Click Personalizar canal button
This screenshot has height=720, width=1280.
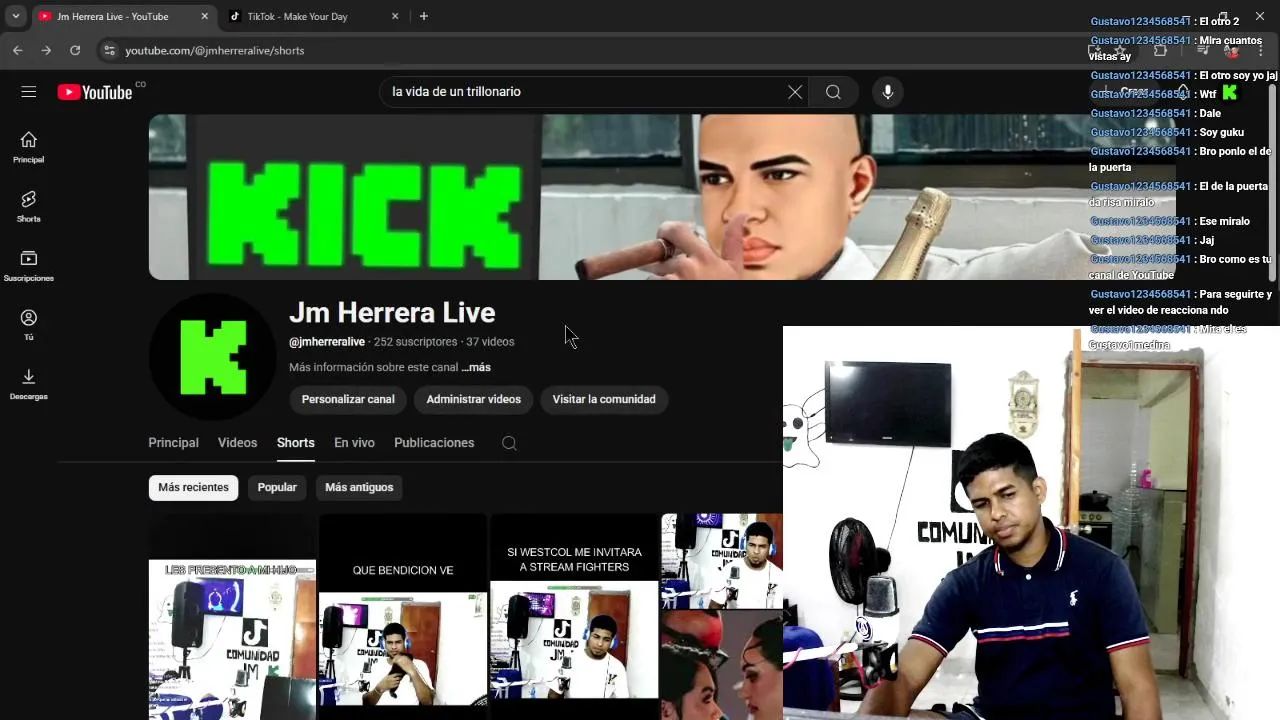(x=348, y=399)
